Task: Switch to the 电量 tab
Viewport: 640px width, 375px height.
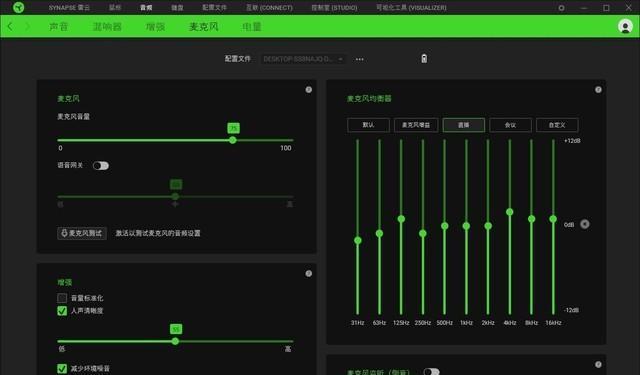Action: [x=252, y=27]
